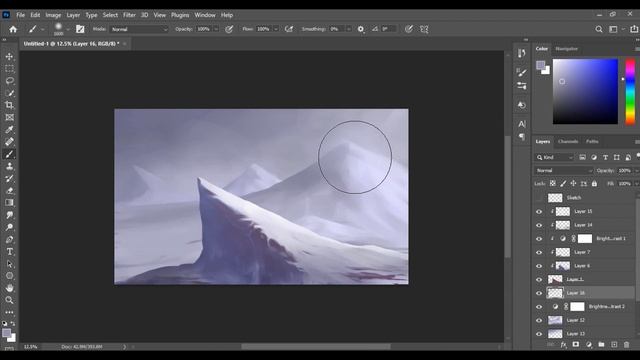
Task: Select the Lasso tool
Action: (x=9, y=81)
